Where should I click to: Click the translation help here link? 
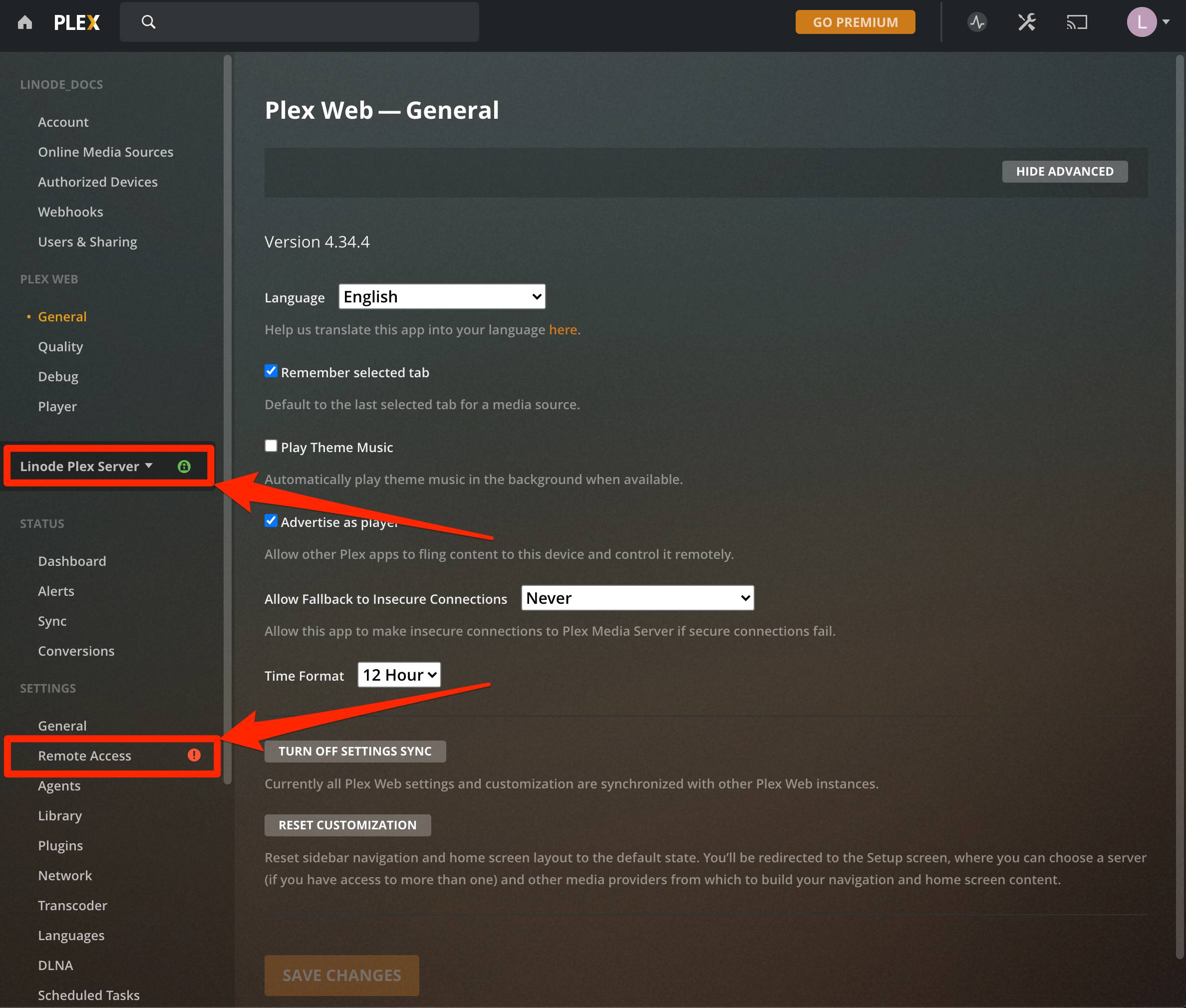click(563, 329)
